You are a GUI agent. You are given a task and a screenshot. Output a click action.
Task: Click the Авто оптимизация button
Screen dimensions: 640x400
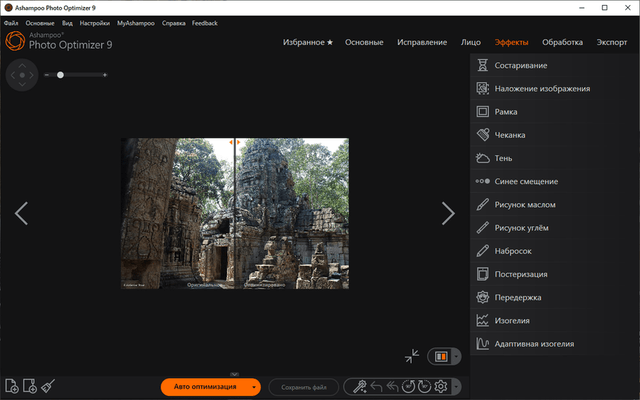[x=204, y=387]
